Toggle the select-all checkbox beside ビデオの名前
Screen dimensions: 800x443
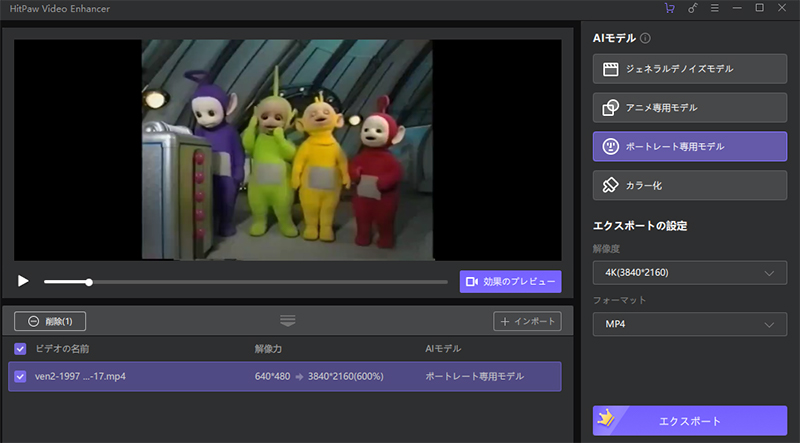point(21,349)
